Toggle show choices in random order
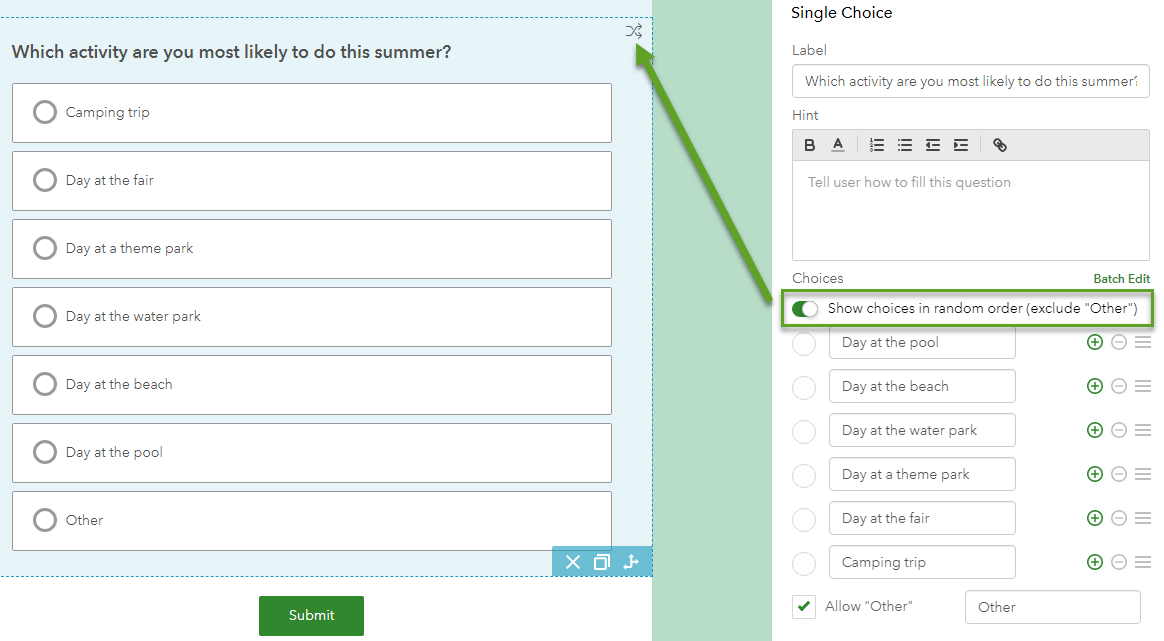The image size is (1164, 641). pos(805,308)
